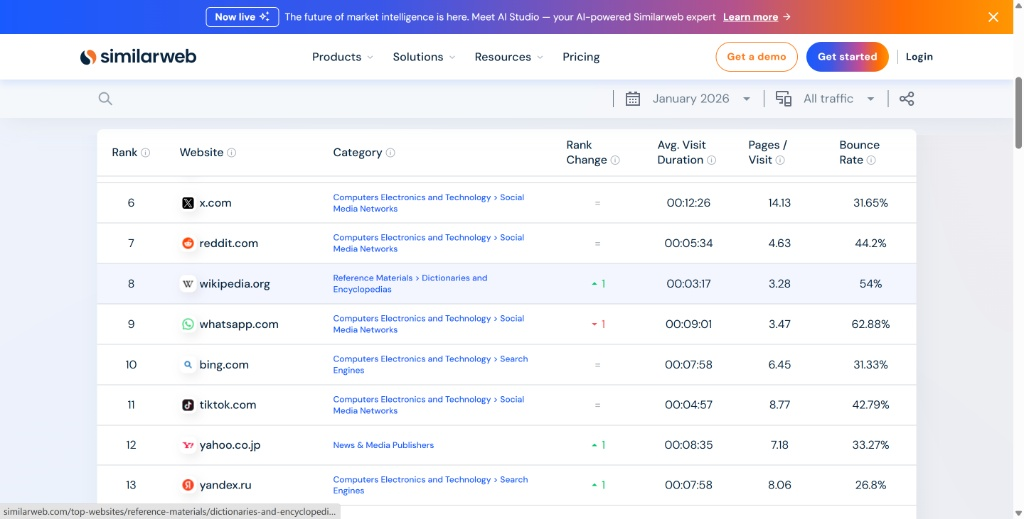Click the Get started button
The width and height of the screenshot is (1024, 519).
(x=847, y=57)
